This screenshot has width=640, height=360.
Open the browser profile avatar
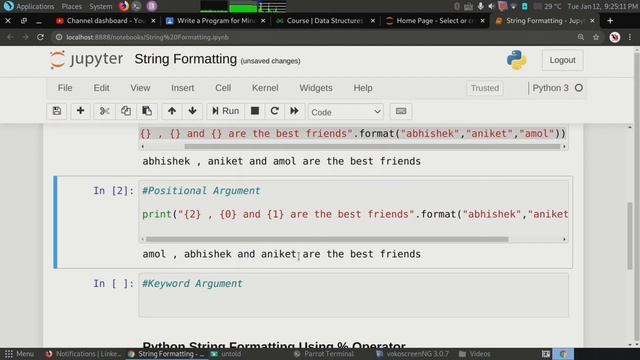click(615, 37)
